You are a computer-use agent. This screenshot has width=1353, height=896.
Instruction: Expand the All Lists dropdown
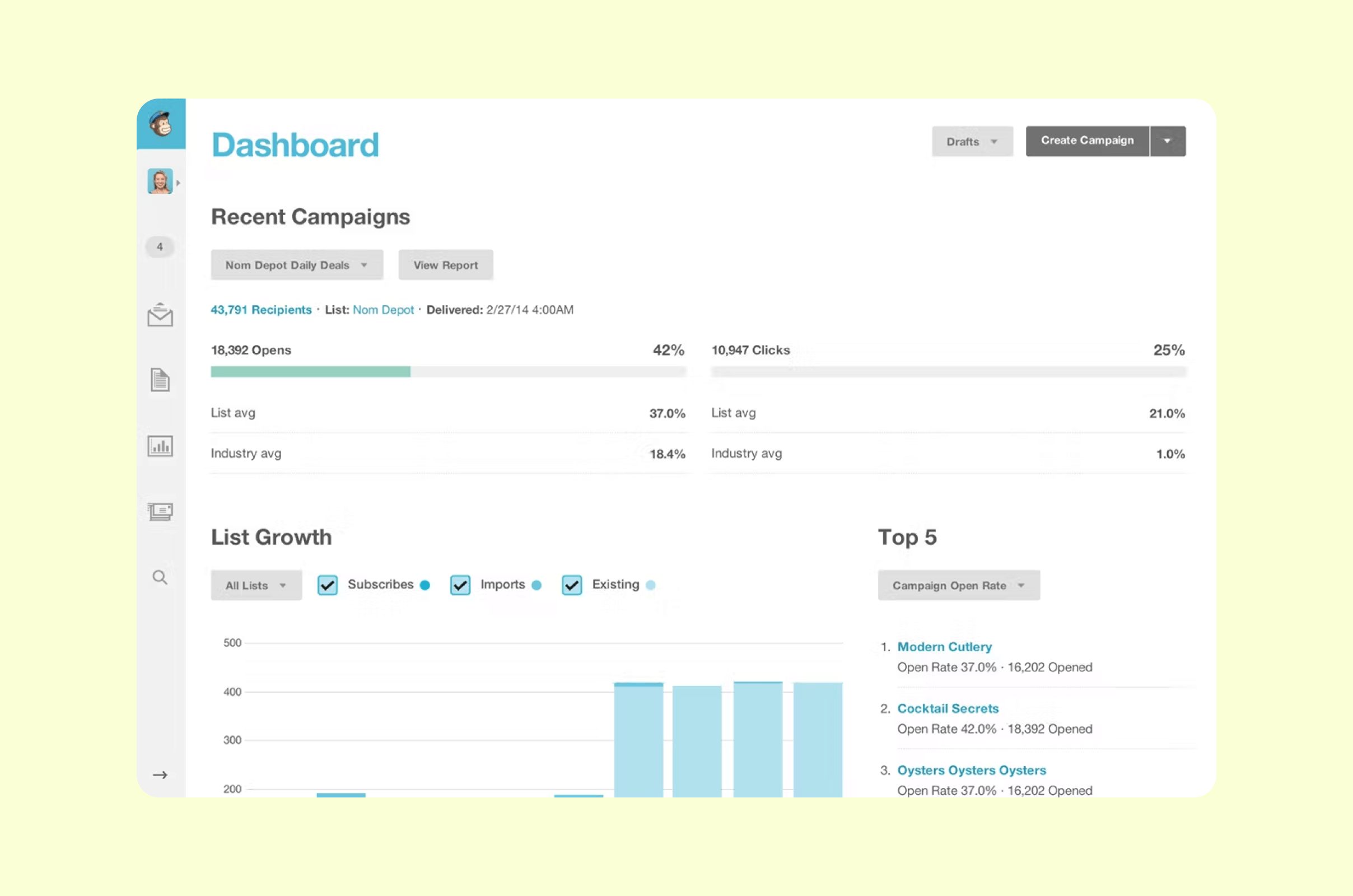point(255,585)
